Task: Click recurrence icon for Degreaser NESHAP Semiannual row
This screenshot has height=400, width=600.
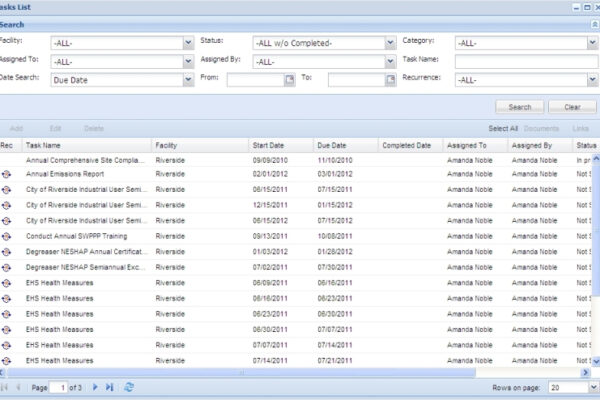Action: click(x=6, y=268)
